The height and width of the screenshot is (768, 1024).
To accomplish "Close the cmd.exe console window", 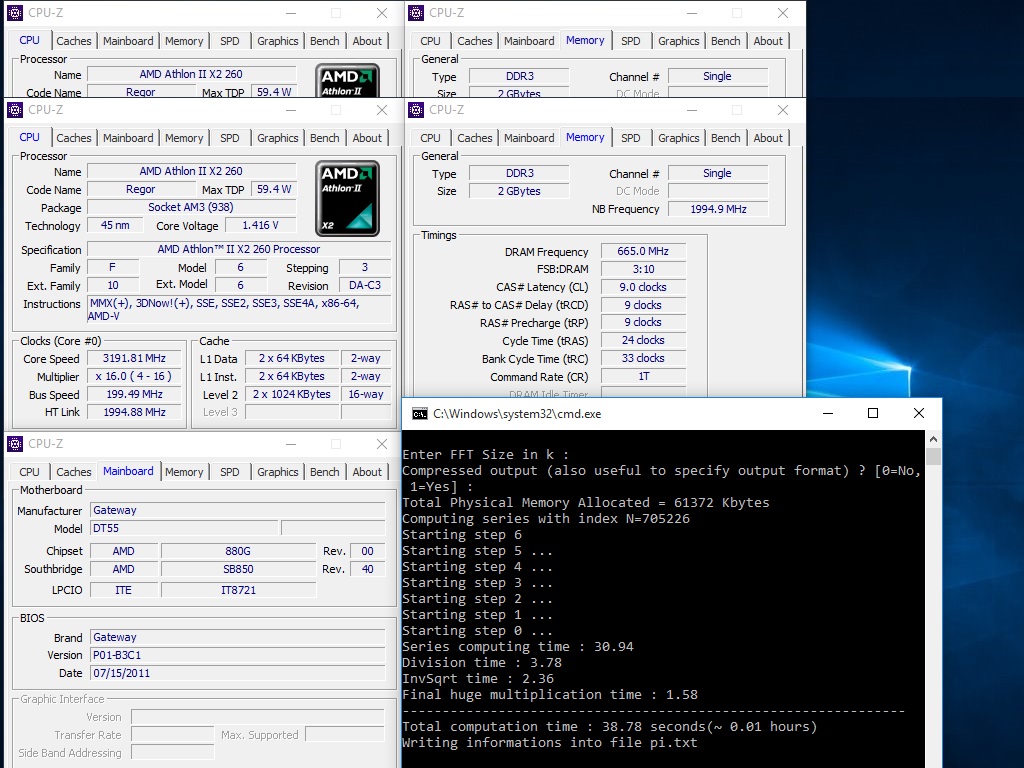I will pos(918,413).
